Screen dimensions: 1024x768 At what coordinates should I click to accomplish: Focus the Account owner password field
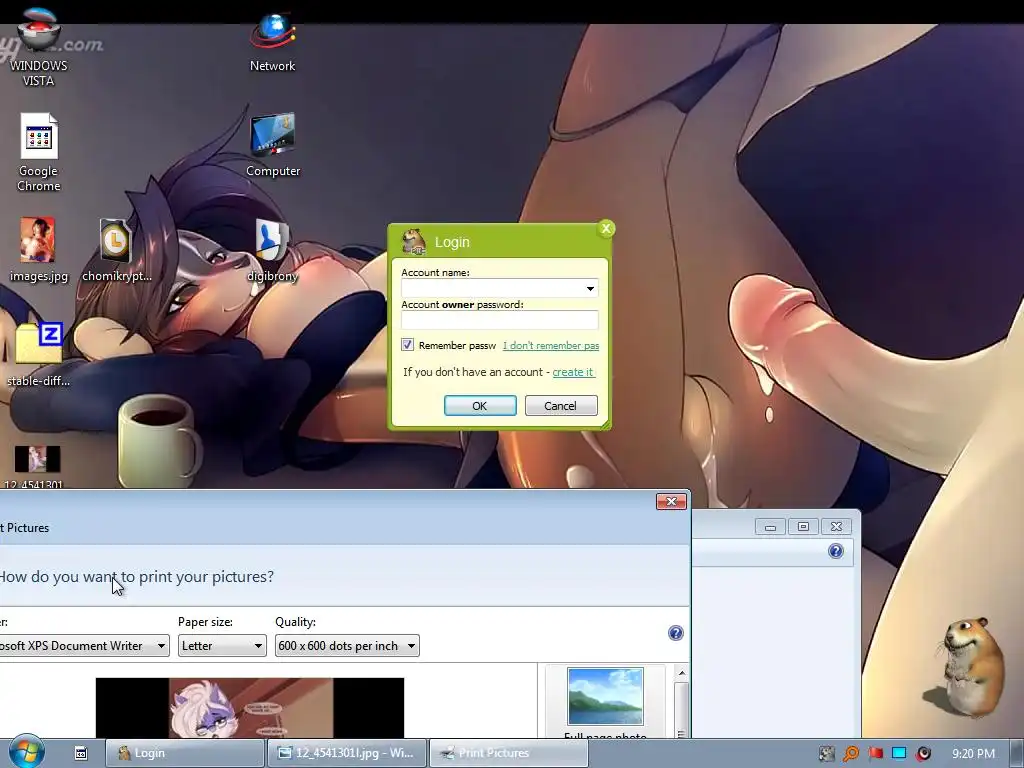coord(500,320)
